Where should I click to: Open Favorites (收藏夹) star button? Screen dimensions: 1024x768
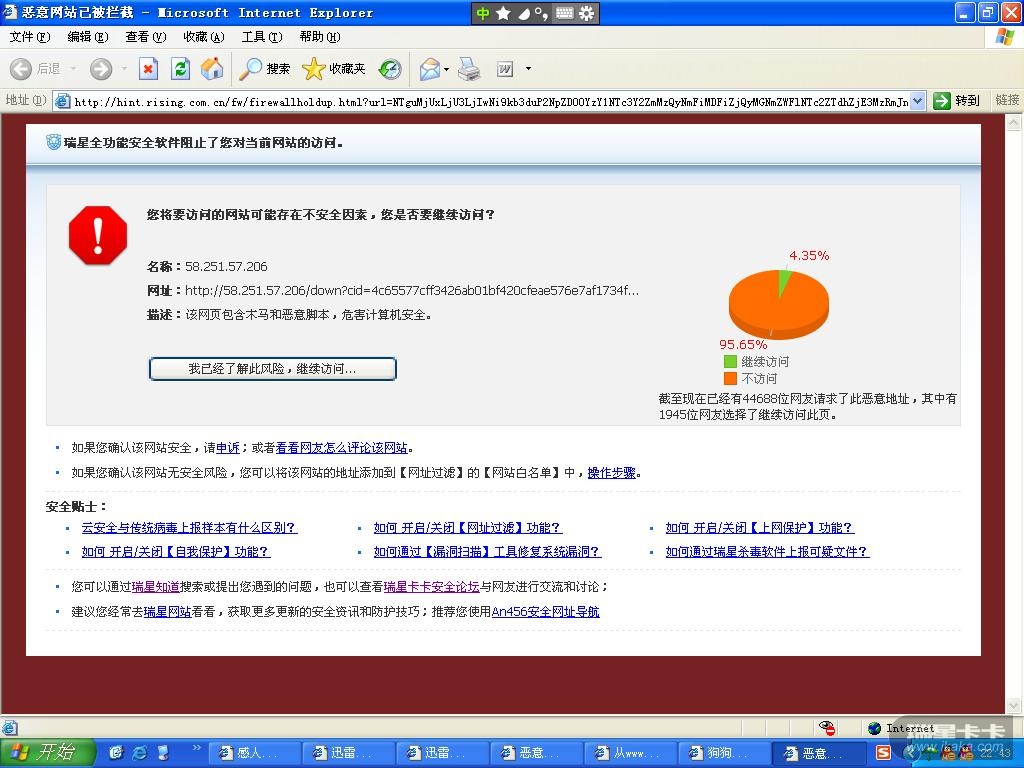tap(334, 69)
